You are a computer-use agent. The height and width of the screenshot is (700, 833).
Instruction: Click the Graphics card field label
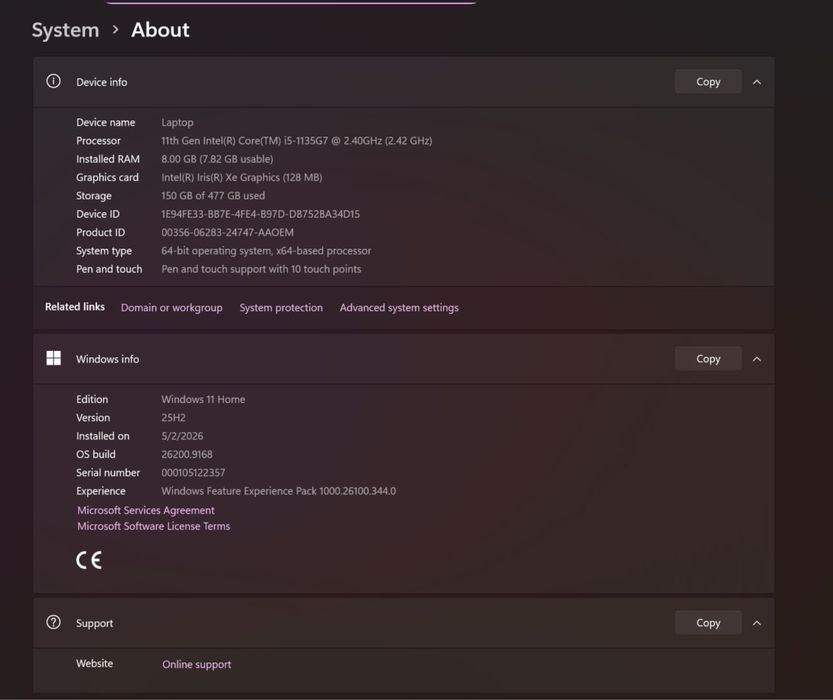(x=107, y=177)
